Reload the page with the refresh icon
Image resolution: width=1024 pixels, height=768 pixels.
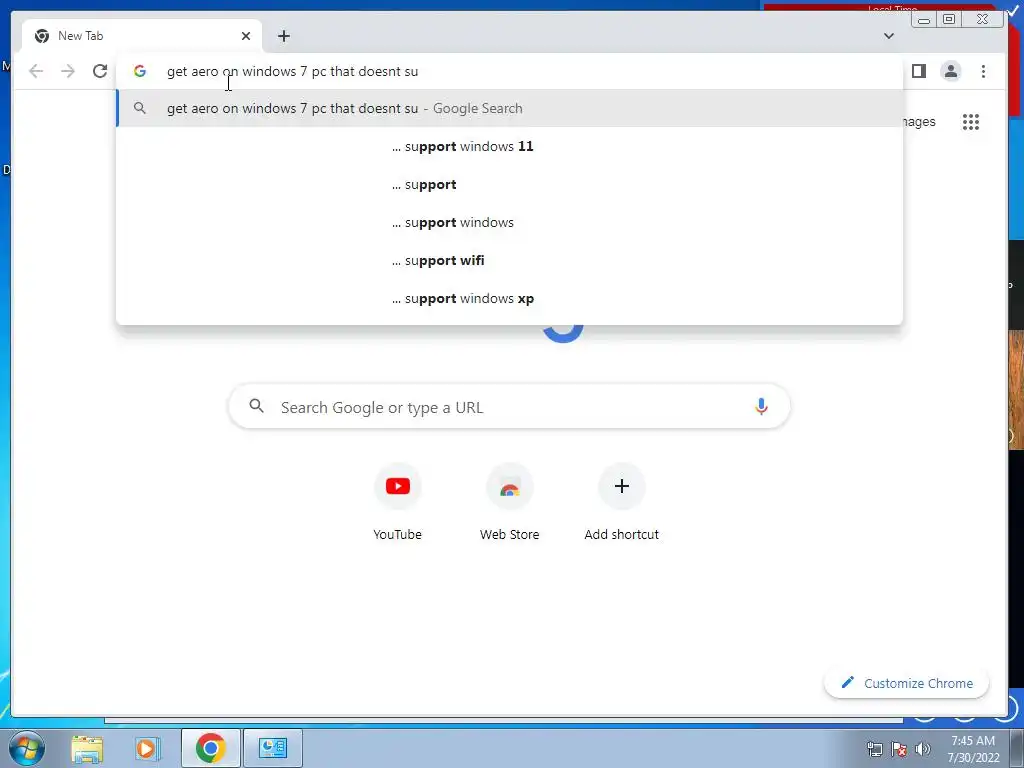(100, 71)
